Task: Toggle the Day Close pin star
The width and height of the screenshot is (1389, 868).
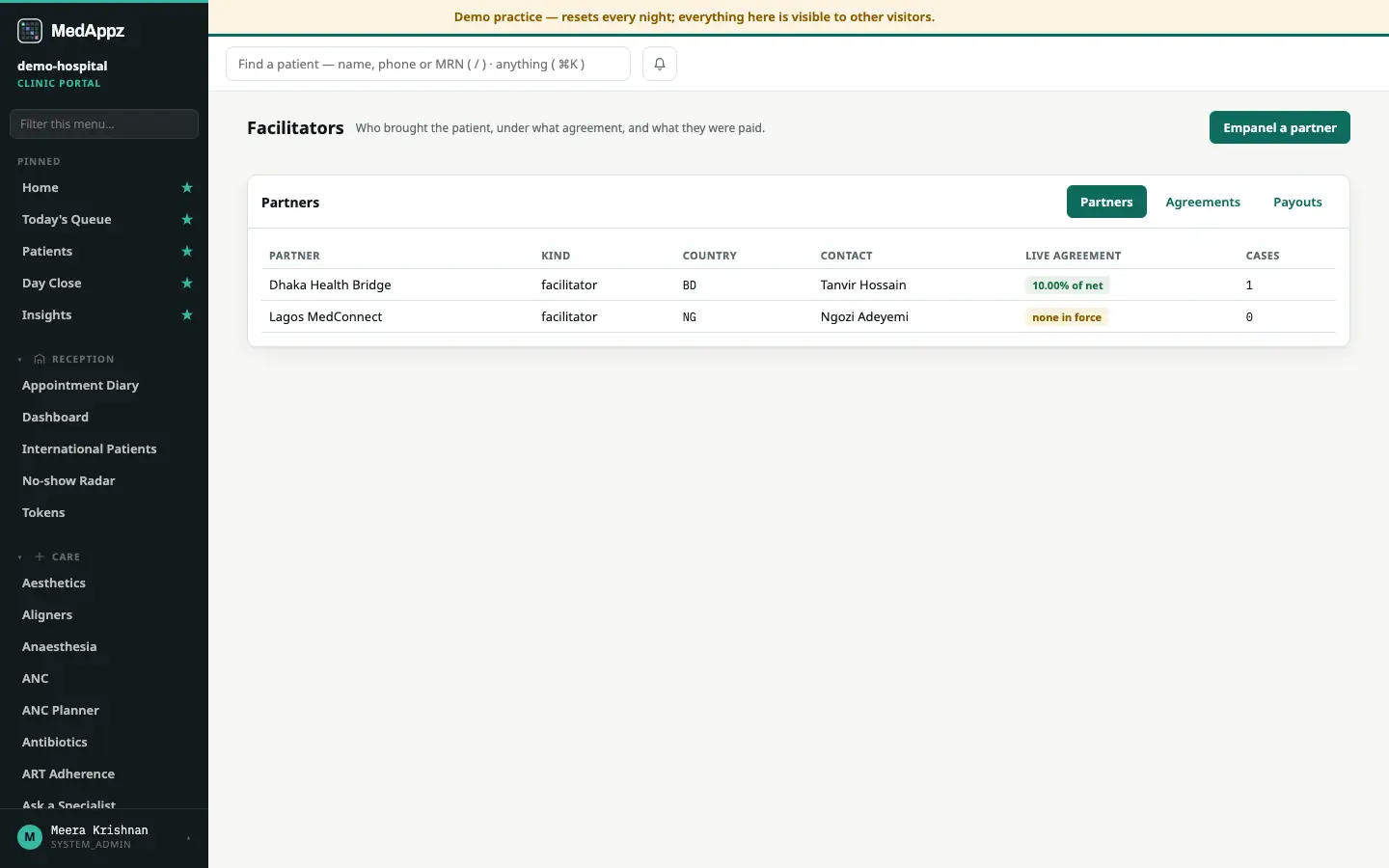Action: tap(187, 284)
